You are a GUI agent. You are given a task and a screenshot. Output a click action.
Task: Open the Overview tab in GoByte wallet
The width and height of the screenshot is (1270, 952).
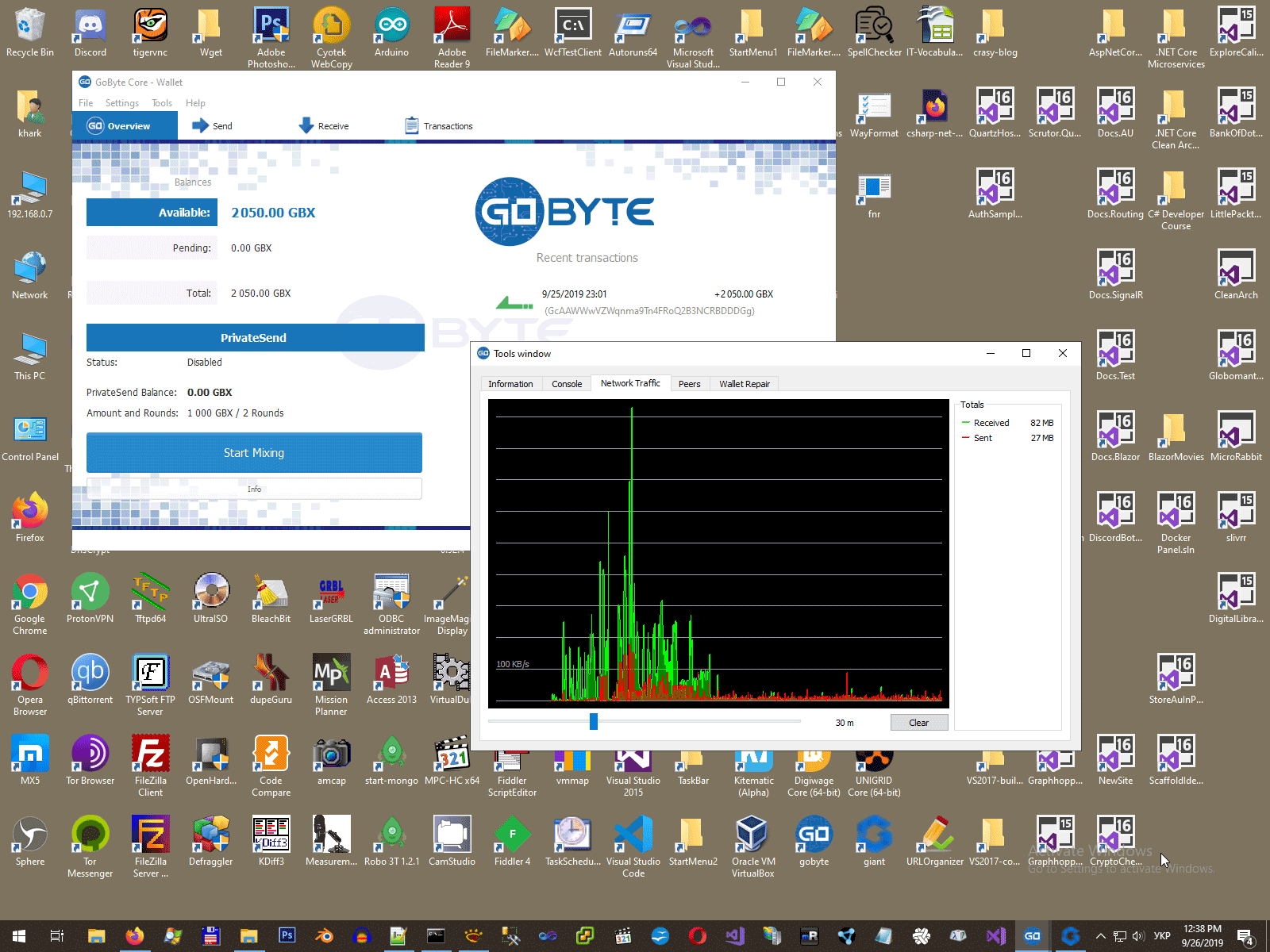[125, 126]
